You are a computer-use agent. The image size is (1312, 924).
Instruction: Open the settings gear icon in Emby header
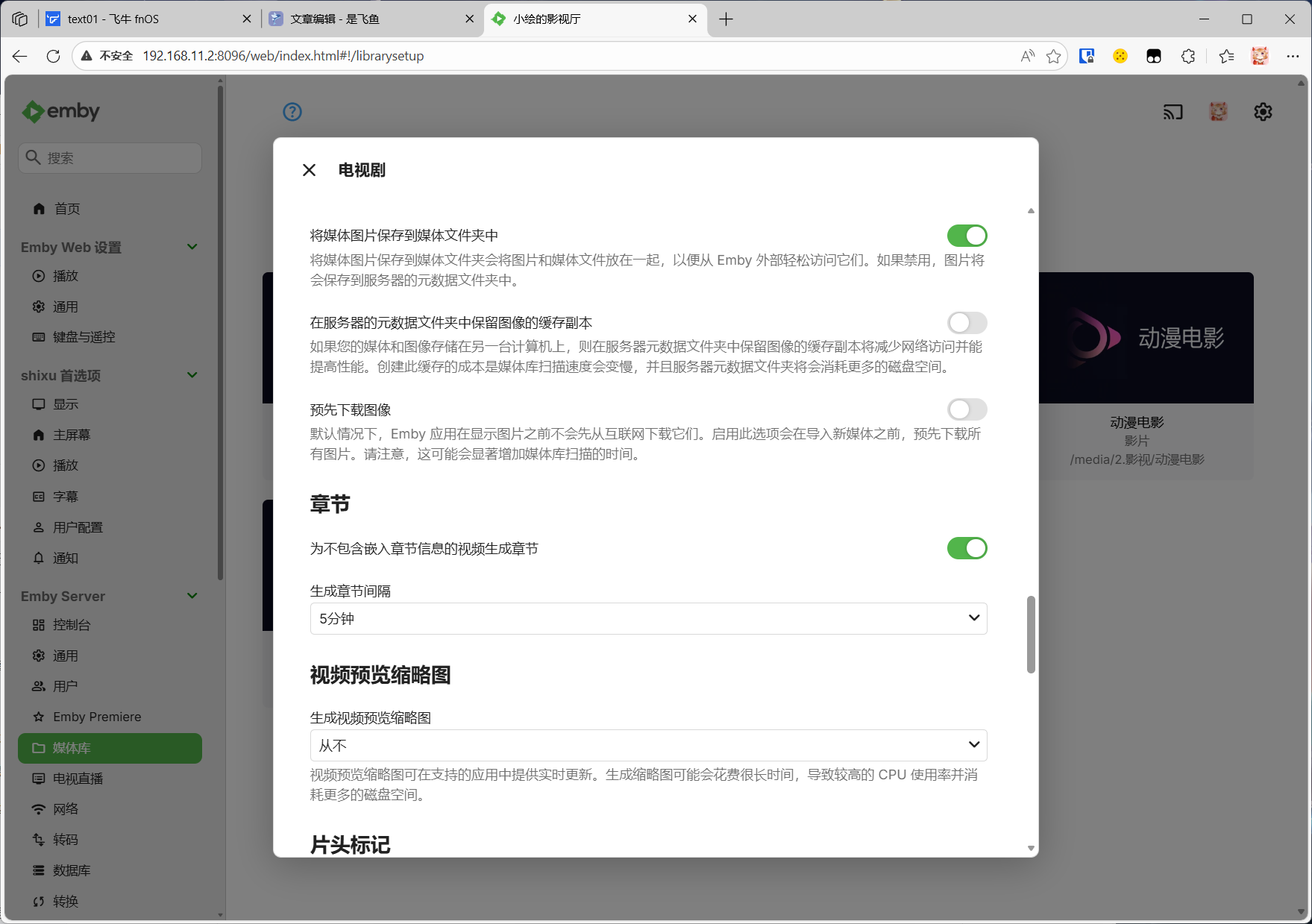coord(1263,112)
